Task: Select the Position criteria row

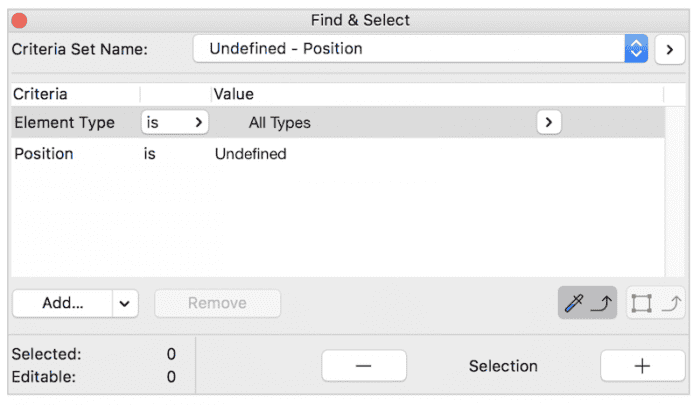Action: (x=338, y=154)
